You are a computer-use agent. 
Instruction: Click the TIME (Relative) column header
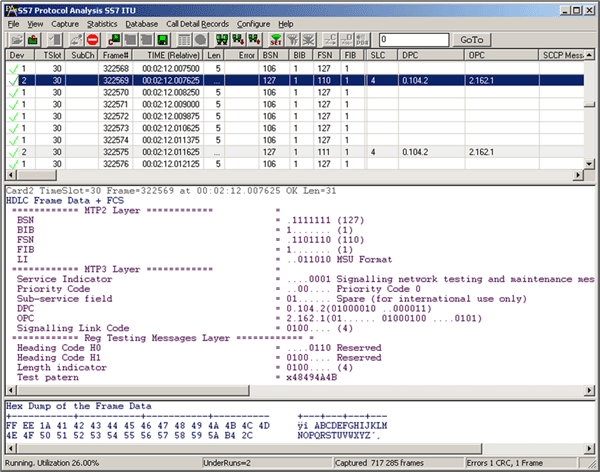(168, 55)
